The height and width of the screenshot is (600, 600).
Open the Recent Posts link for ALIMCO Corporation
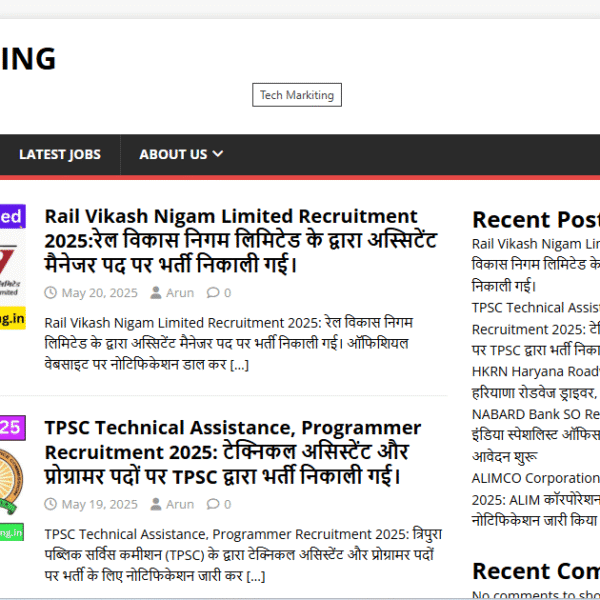coord(536,499)
